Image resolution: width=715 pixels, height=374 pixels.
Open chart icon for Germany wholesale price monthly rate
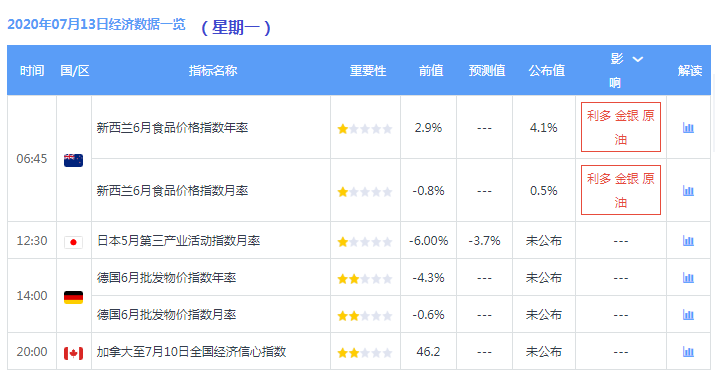click(688, 314)
